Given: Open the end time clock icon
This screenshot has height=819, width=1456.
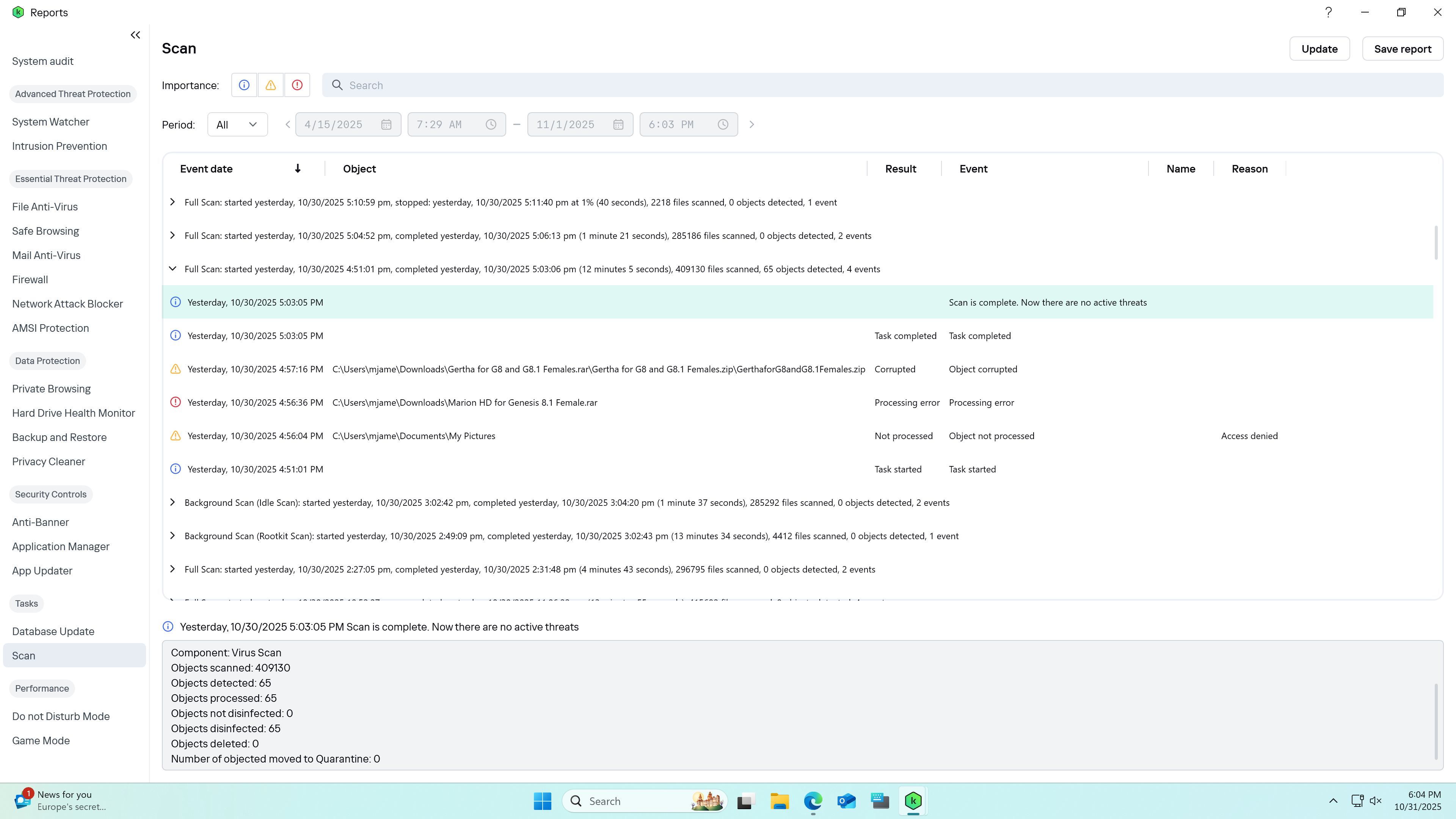Looking at the screenshot, I should coord(723,124).
